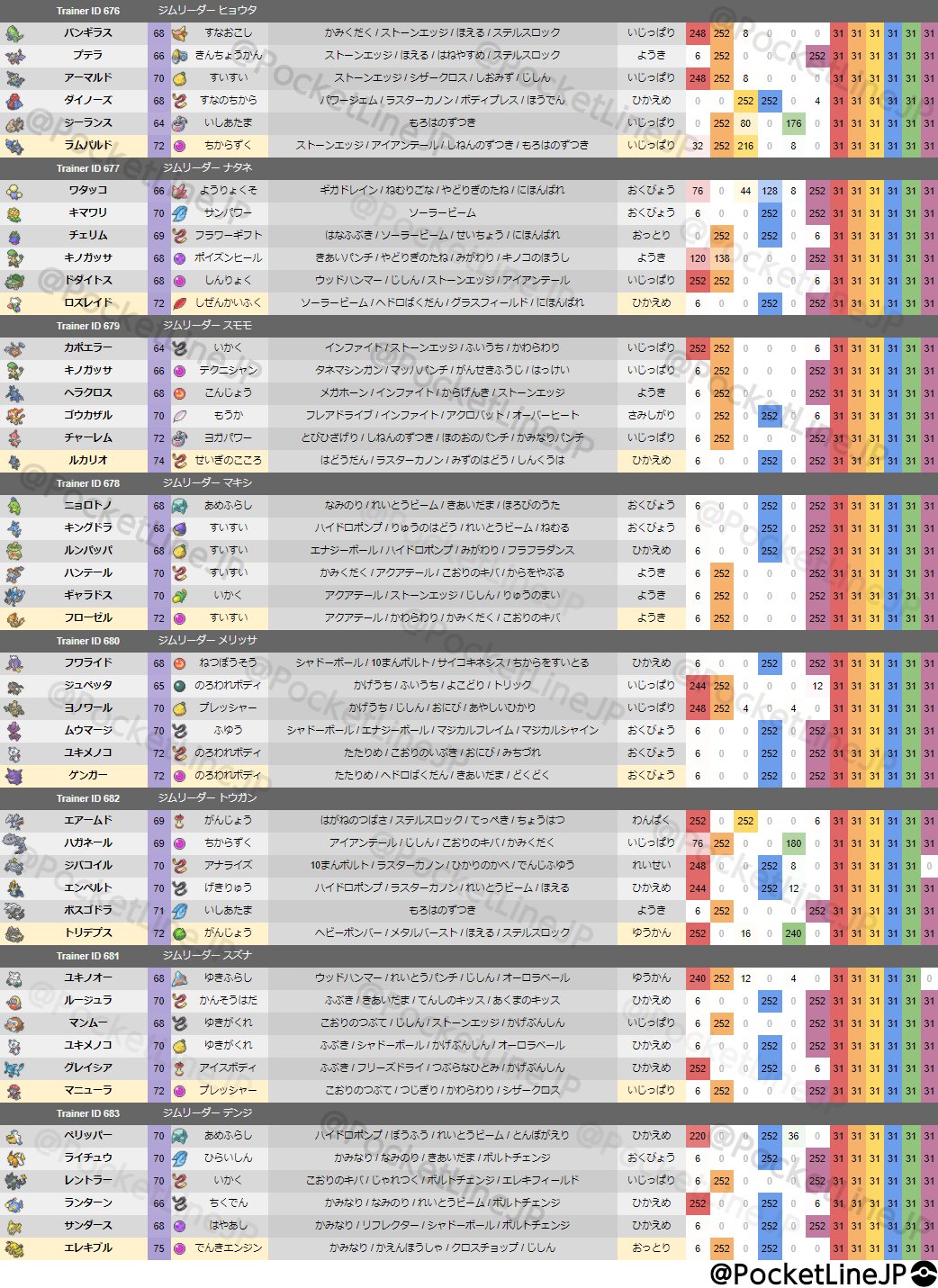Click the level 75 cell for エレキブル

[158, 1248]
